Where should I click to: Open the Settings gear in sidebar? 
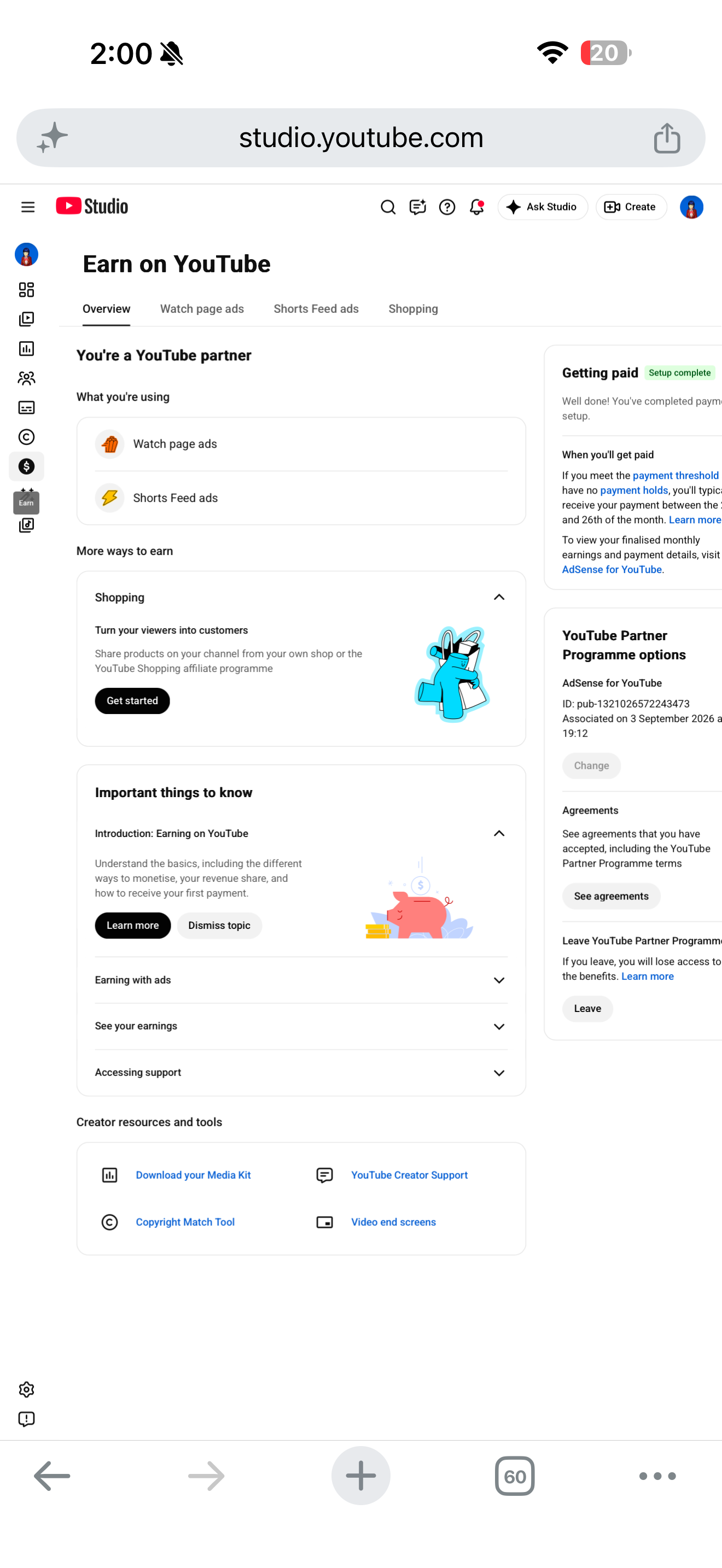pos(26,1389)
